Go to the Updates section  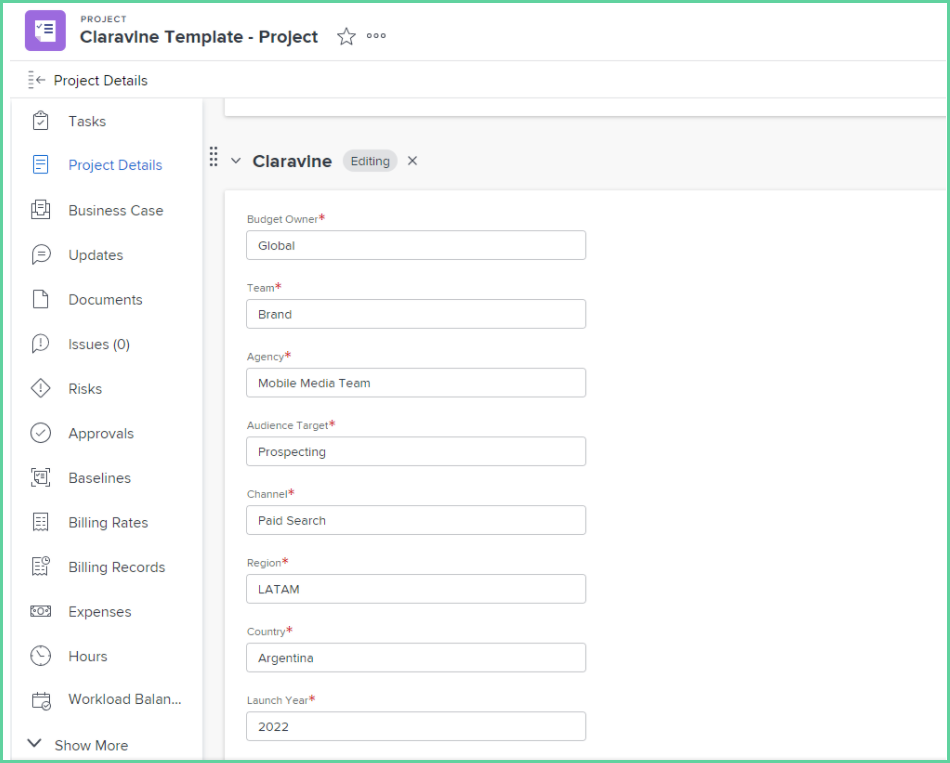pyautogui.click(x=96, y=255)
